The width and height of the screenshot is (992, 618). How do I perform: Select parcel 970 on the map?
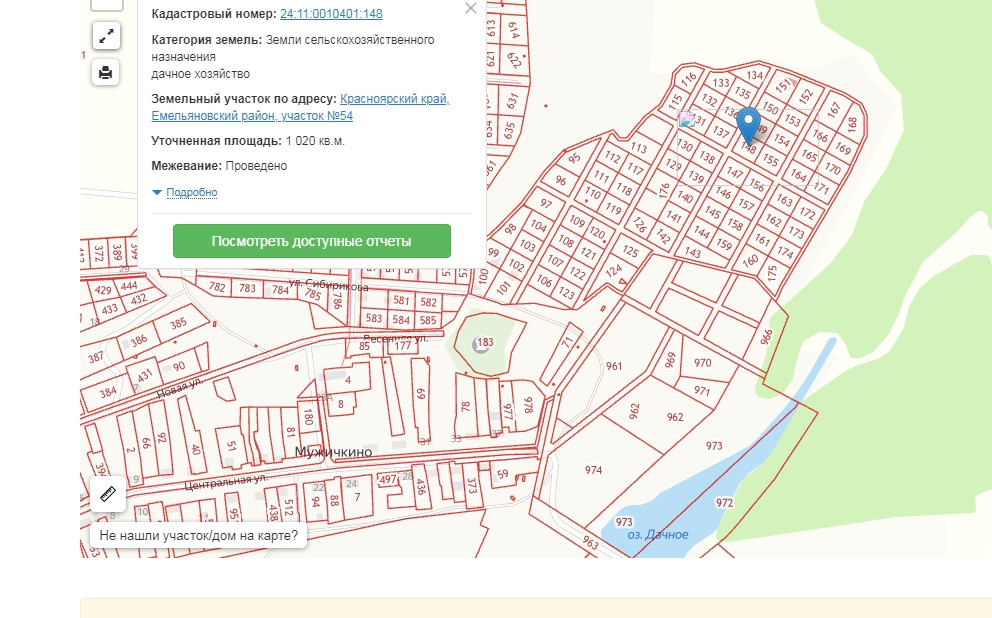(702, 363)
